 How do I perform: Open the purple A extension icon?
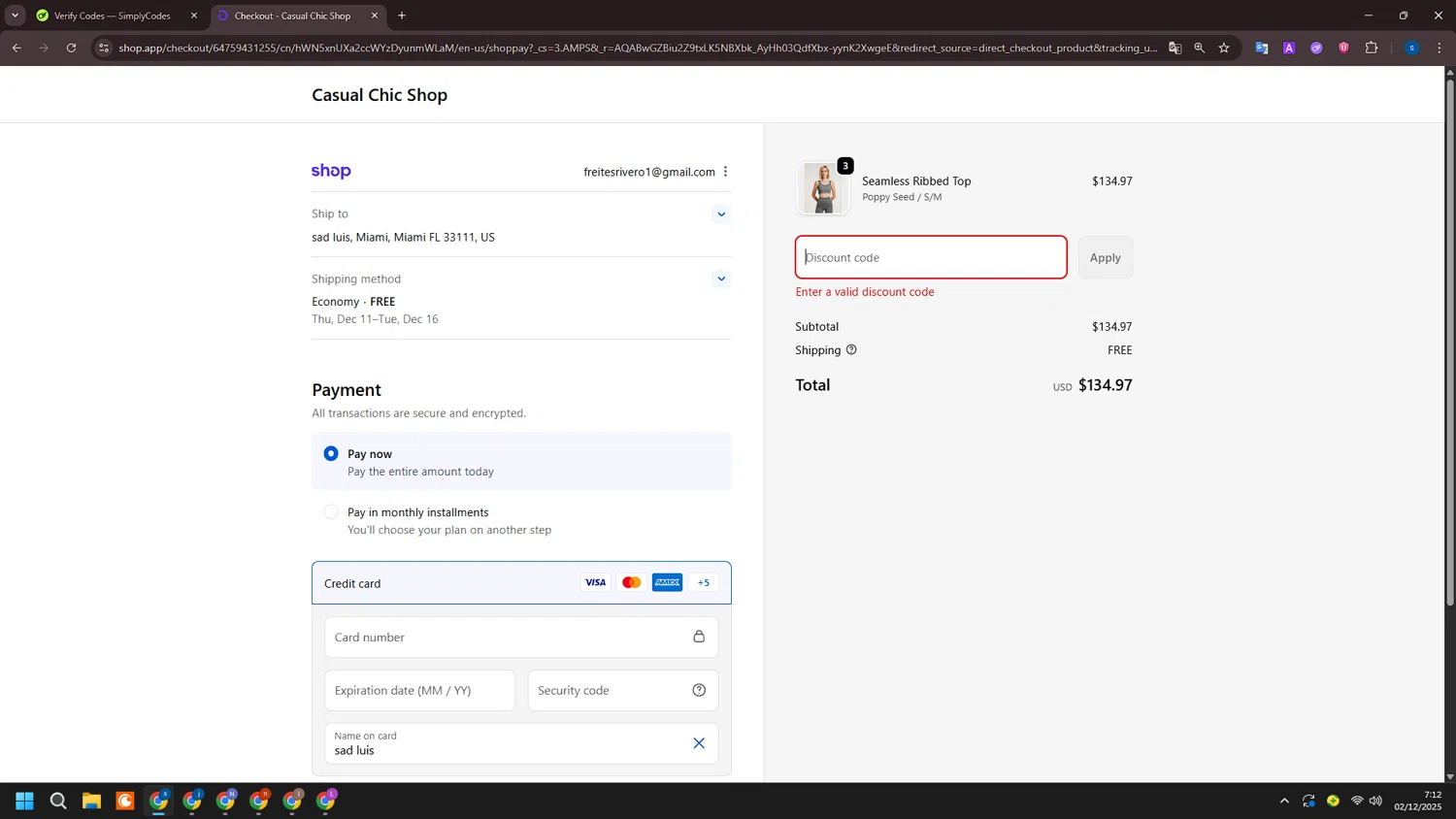(1289, 48)
